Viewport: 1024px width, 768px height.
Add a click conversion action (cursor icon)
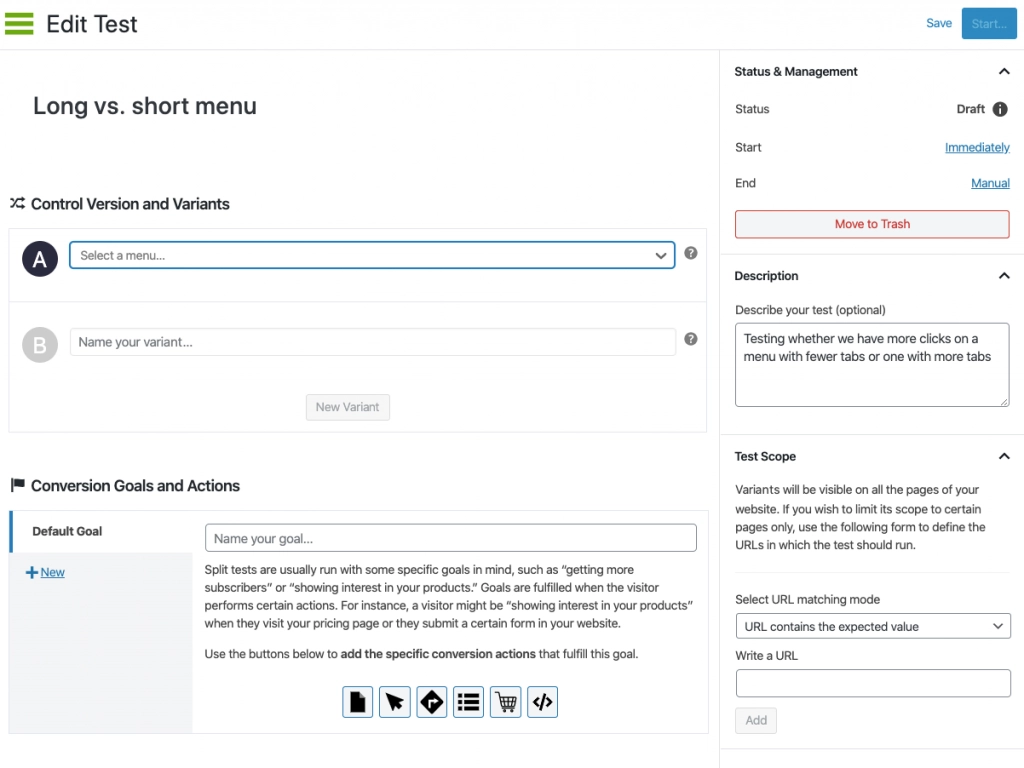coord(394,702)
